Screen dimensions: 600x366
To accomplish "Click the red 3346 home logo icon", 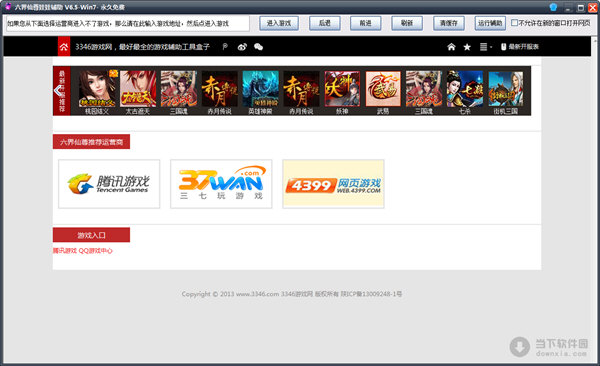I will [64, 47].
